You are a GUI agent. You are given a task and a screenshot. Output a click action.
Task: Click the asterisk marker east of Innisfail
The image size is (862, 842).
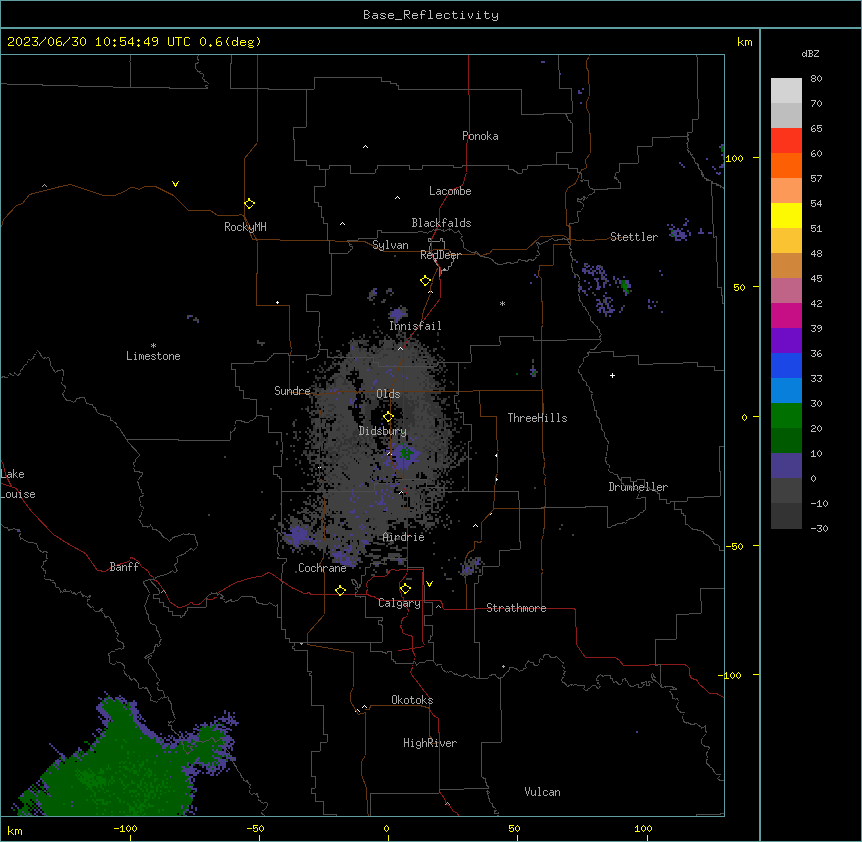click(x=502, y=303)
